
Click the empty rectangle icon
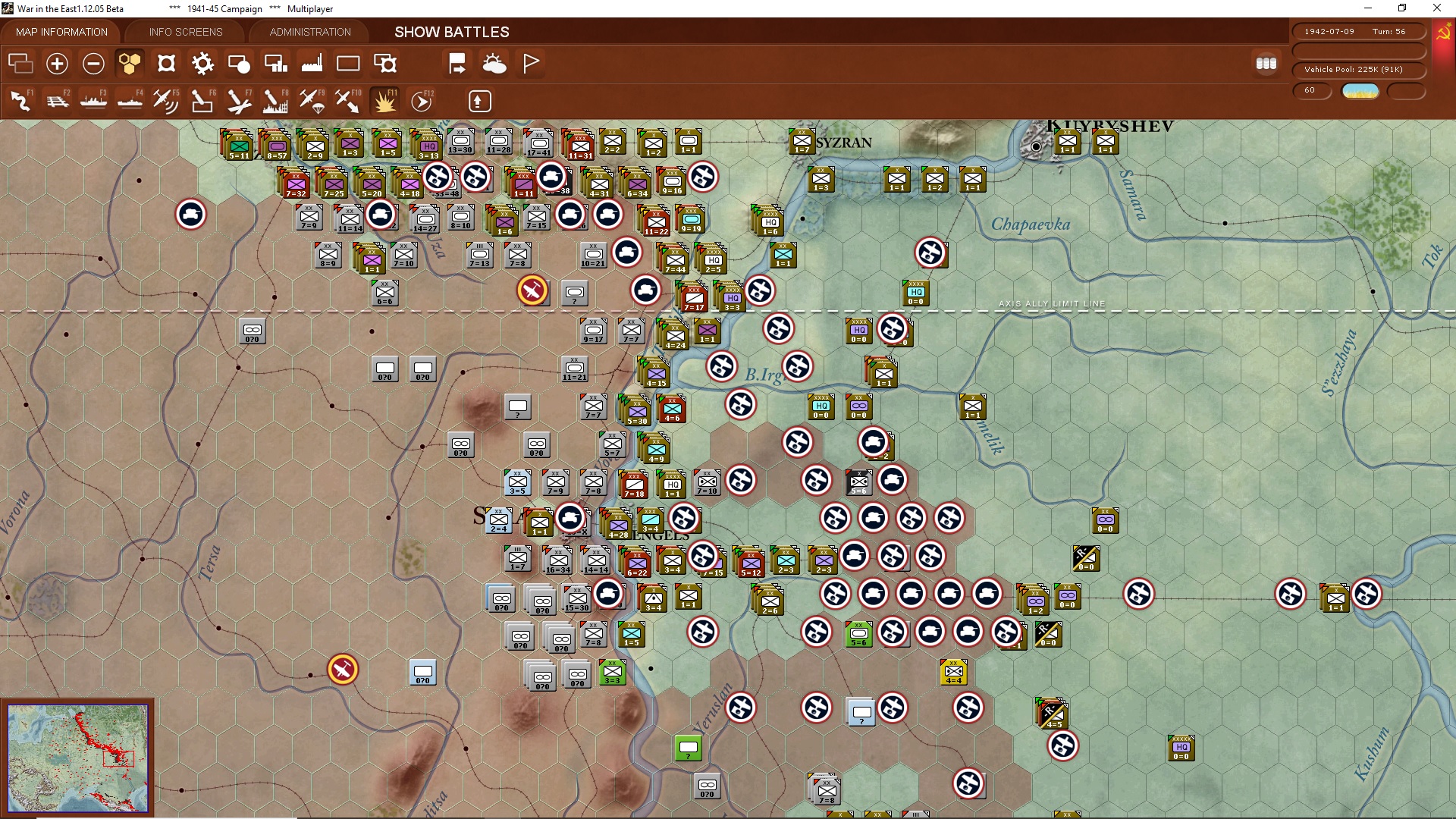point(348,64)
